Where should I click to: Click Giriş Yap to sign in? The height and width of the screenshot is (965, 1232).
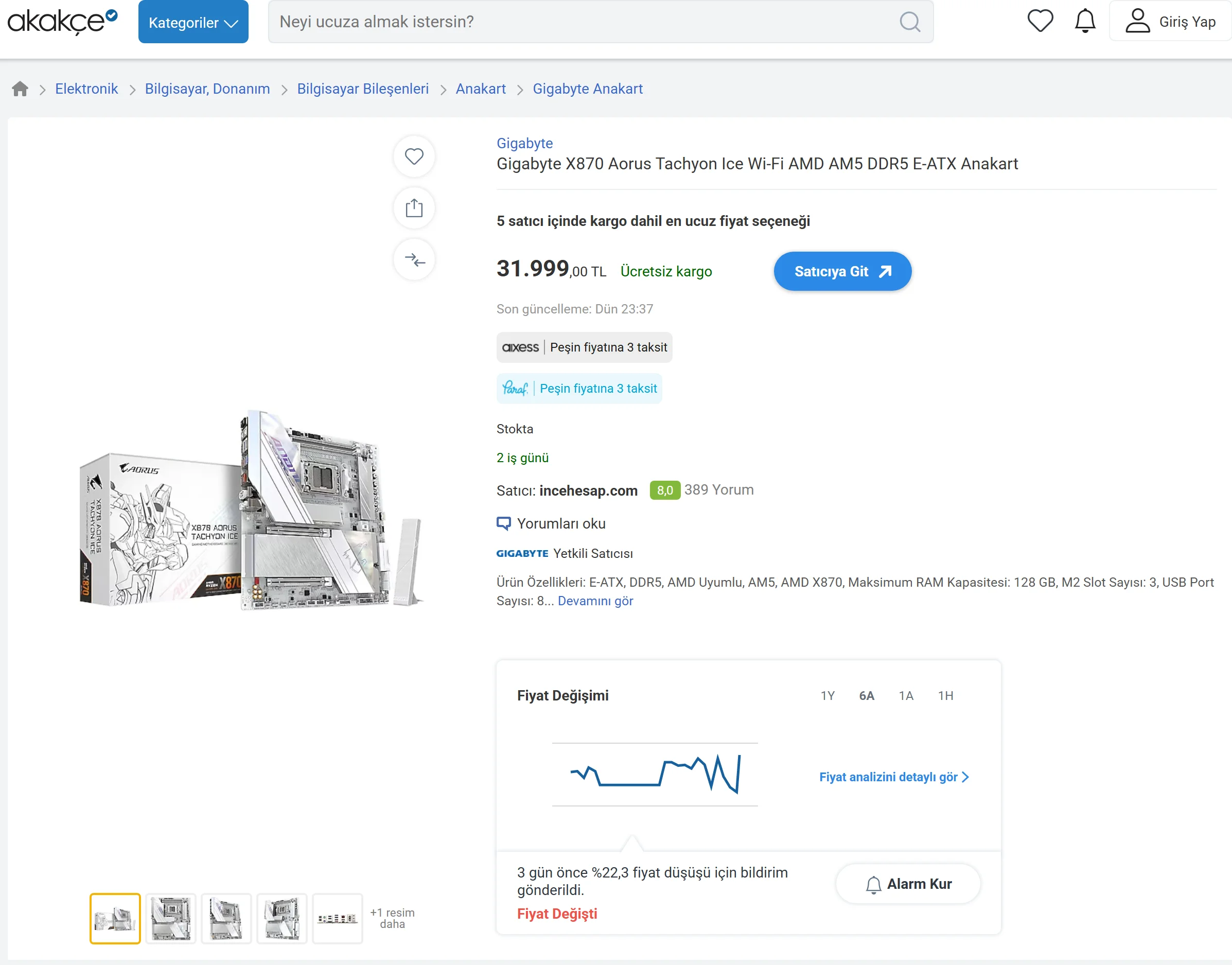pos(1170,22)
